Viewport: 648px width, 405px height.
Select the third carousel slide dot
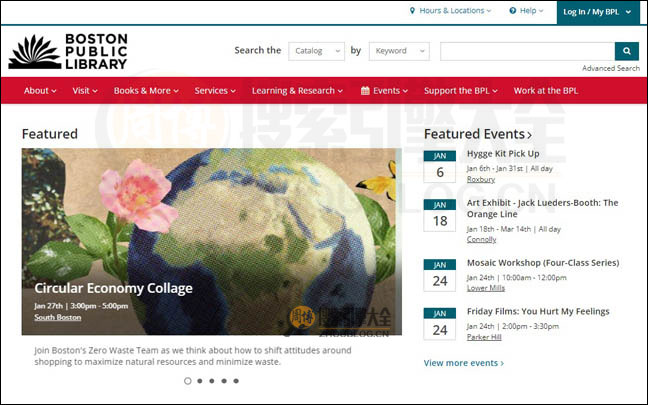[x=212, y=381]
